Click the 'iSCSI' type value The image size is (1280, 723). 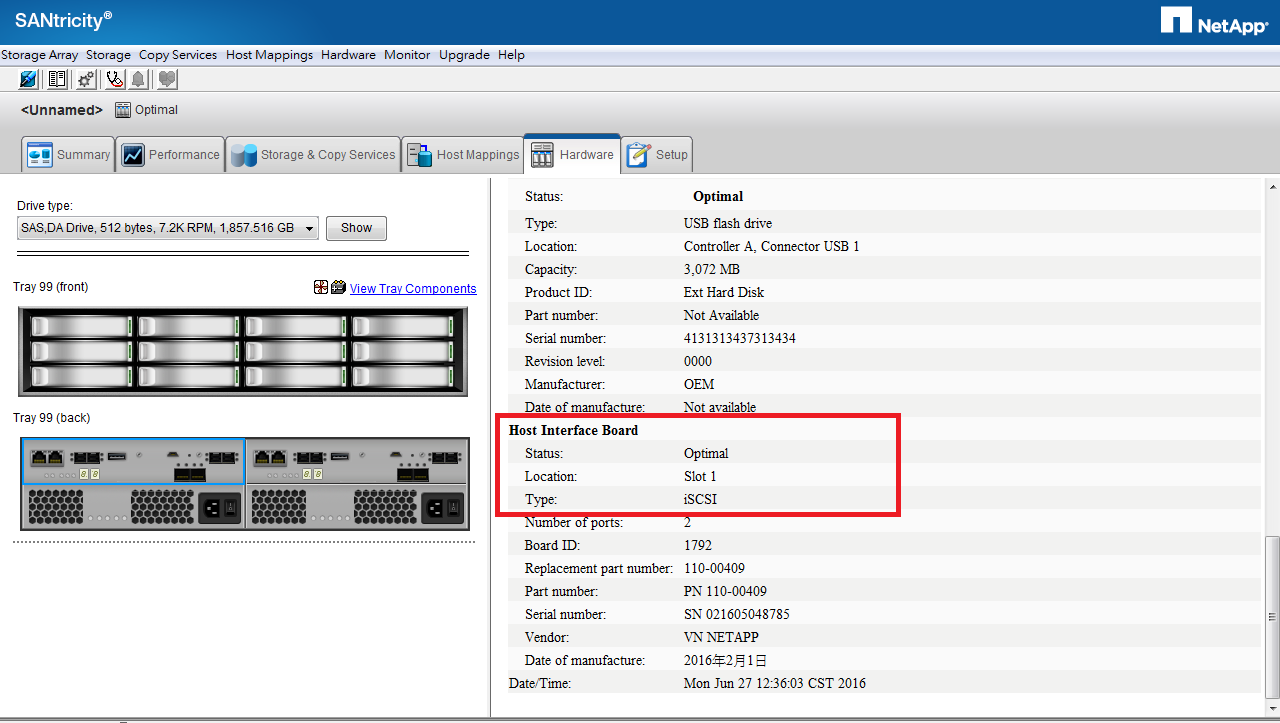point(700,499)
